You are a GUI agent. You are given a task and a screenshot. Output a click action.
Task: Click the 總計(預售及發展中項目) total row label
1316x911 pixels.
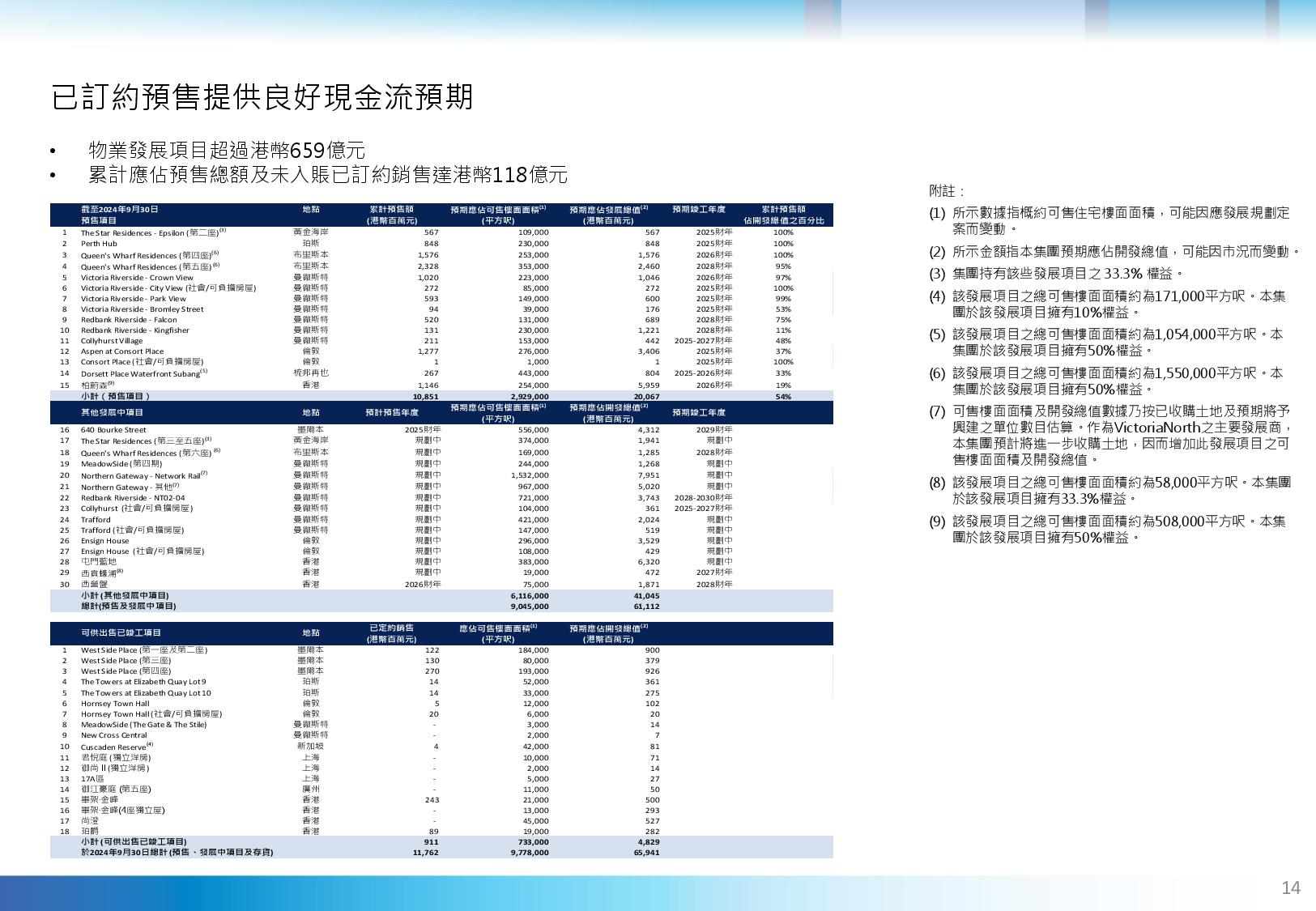click(x=128, y=606)
